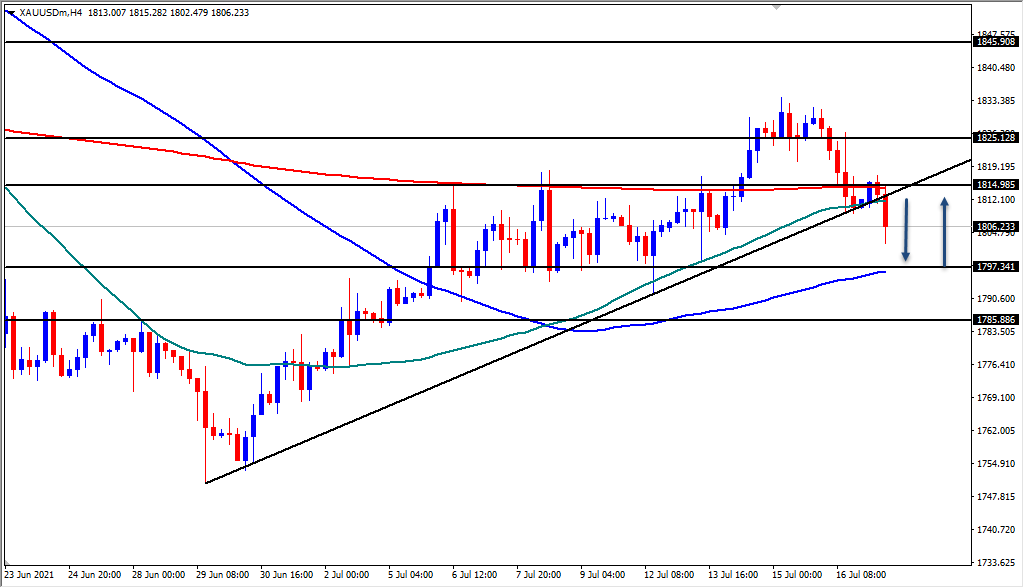Click the 1776.410 price axis value
Screen dimensions: 1024x588
996,365
